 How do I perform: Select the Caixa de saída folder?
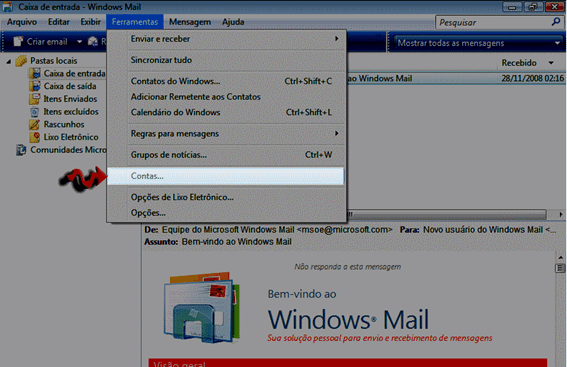[x=70, y=86]
